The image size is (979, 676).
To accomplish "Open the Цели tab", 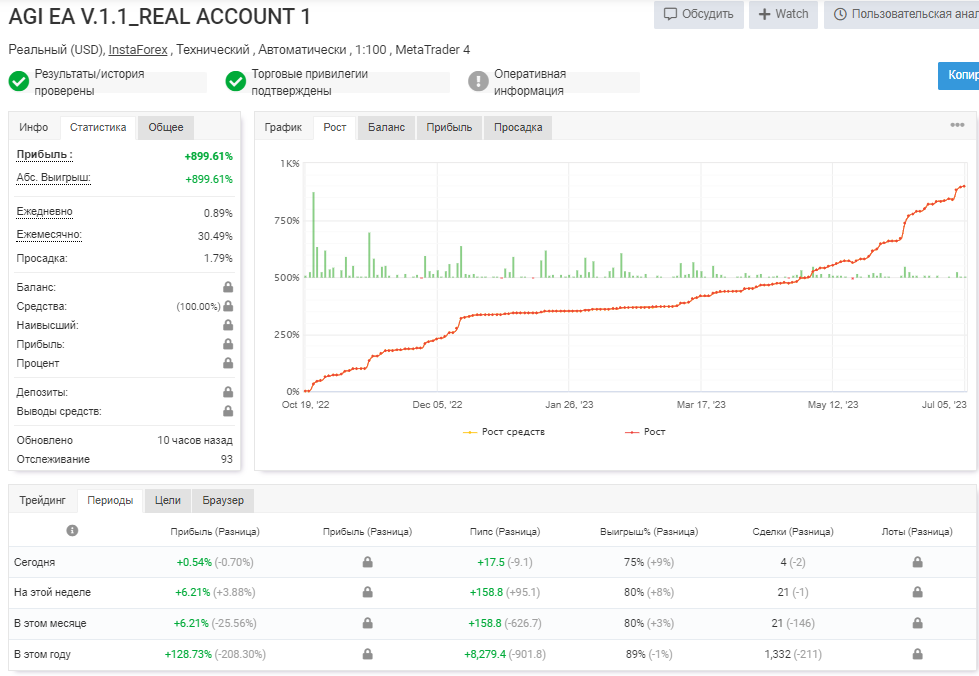I will 168,501.
